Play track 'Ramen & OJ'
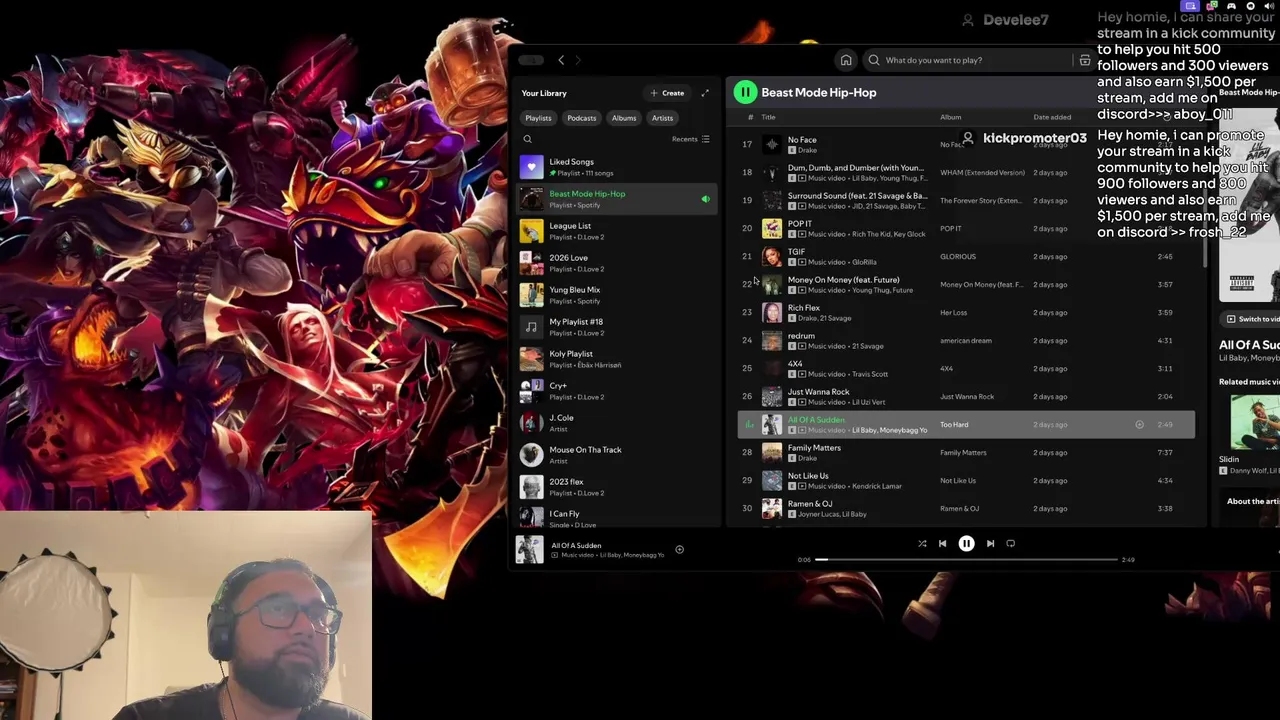The image size is (1280, 720). [x=966, y=508]
